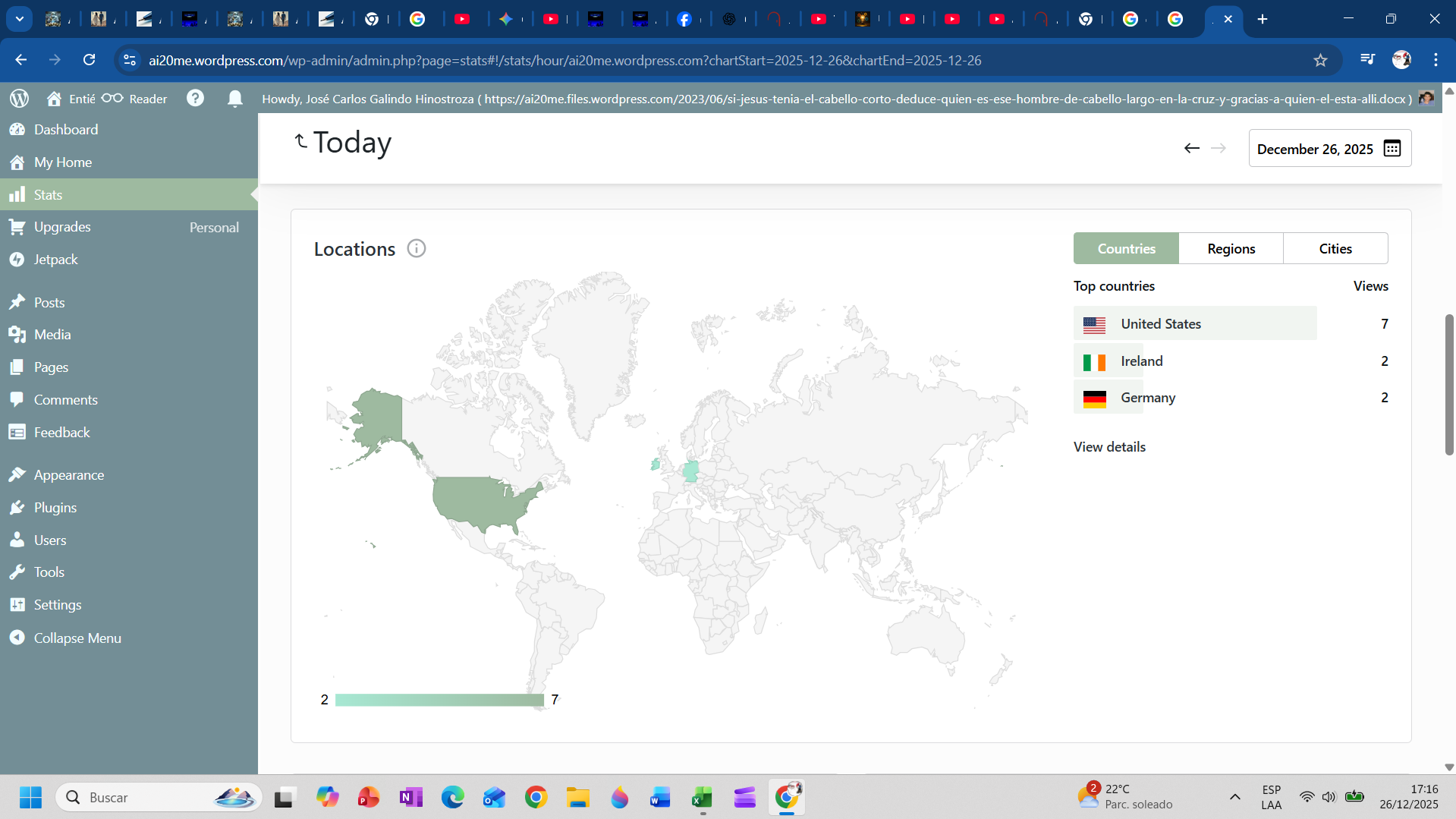
Task: Collapse the admin sidebar menu
Action: (77, 638)
